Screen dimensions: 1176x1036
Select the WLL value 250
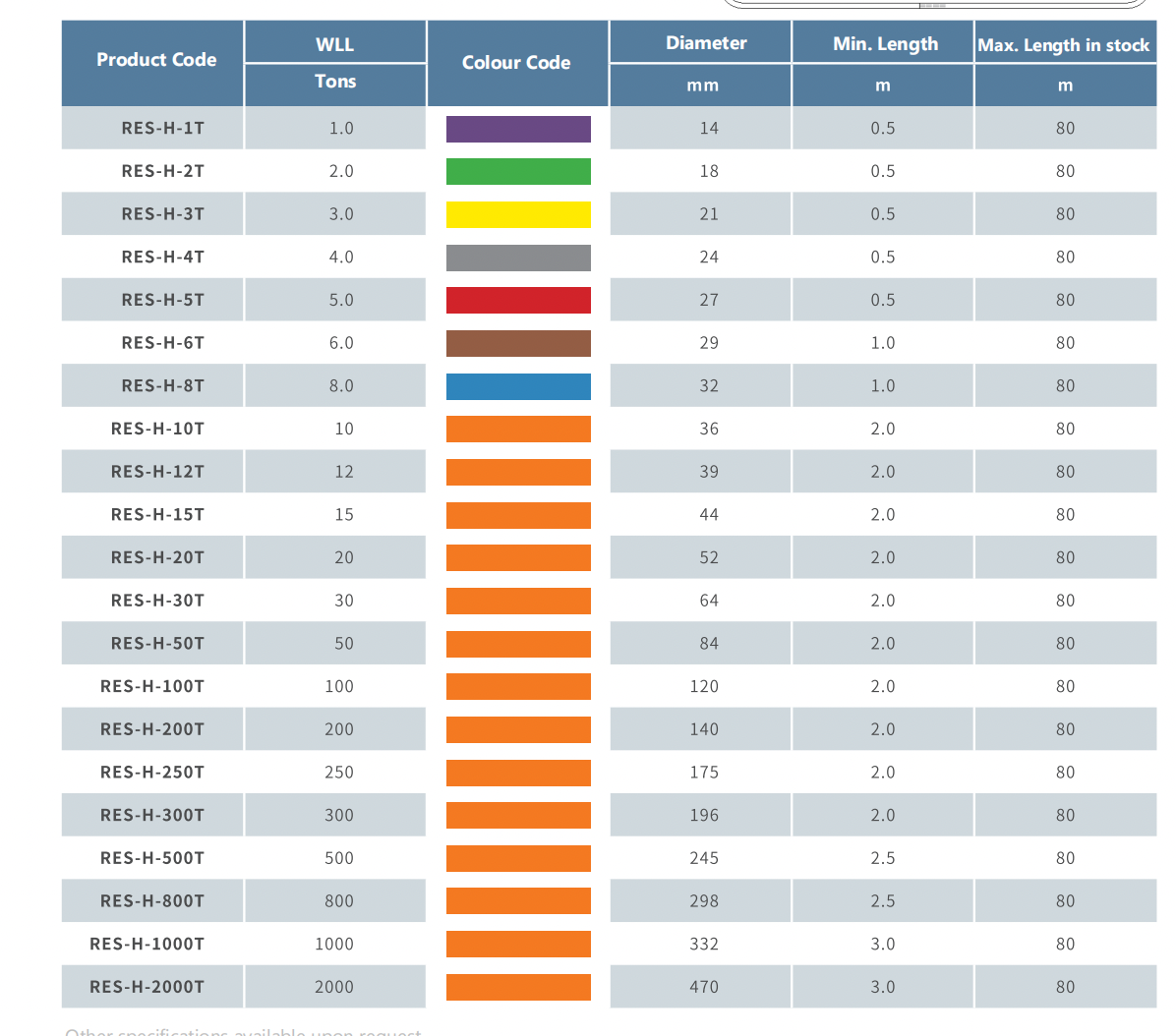(339, 773)
